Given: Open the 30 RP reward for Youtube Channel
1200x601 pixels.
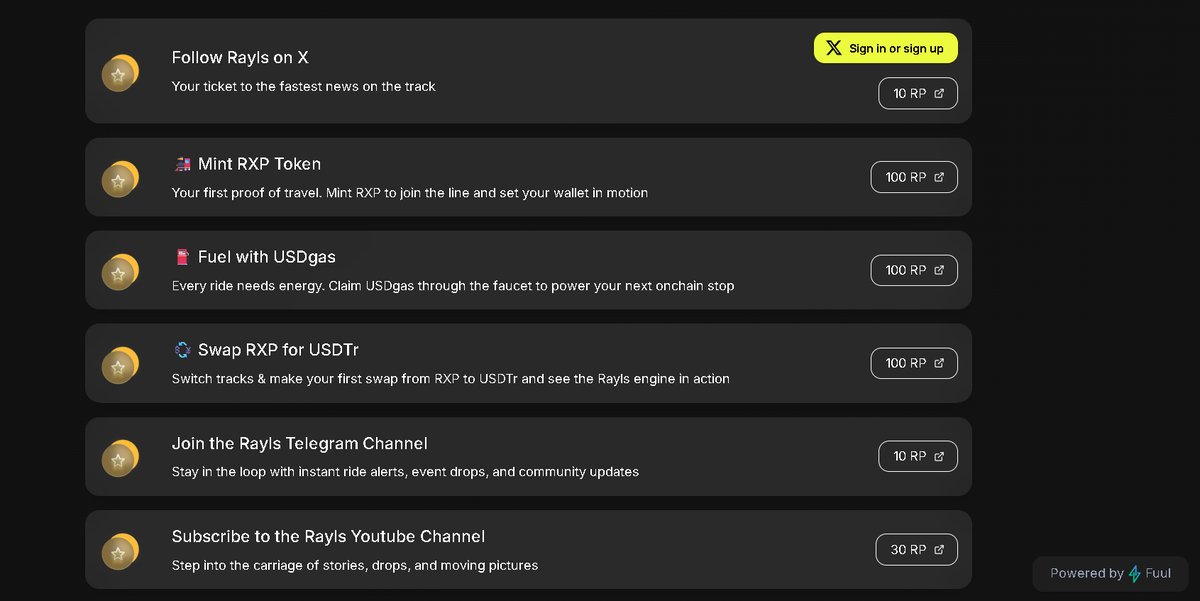Looking at the screenshot, I should [916, 549].
